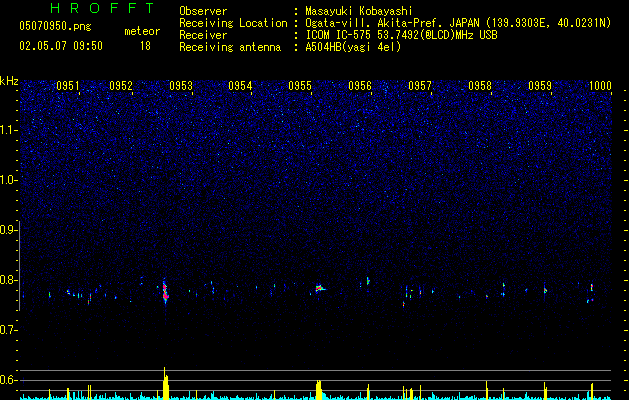Click the 0956 time axis marker
629x400 pixels.
(x=360, y=86)
